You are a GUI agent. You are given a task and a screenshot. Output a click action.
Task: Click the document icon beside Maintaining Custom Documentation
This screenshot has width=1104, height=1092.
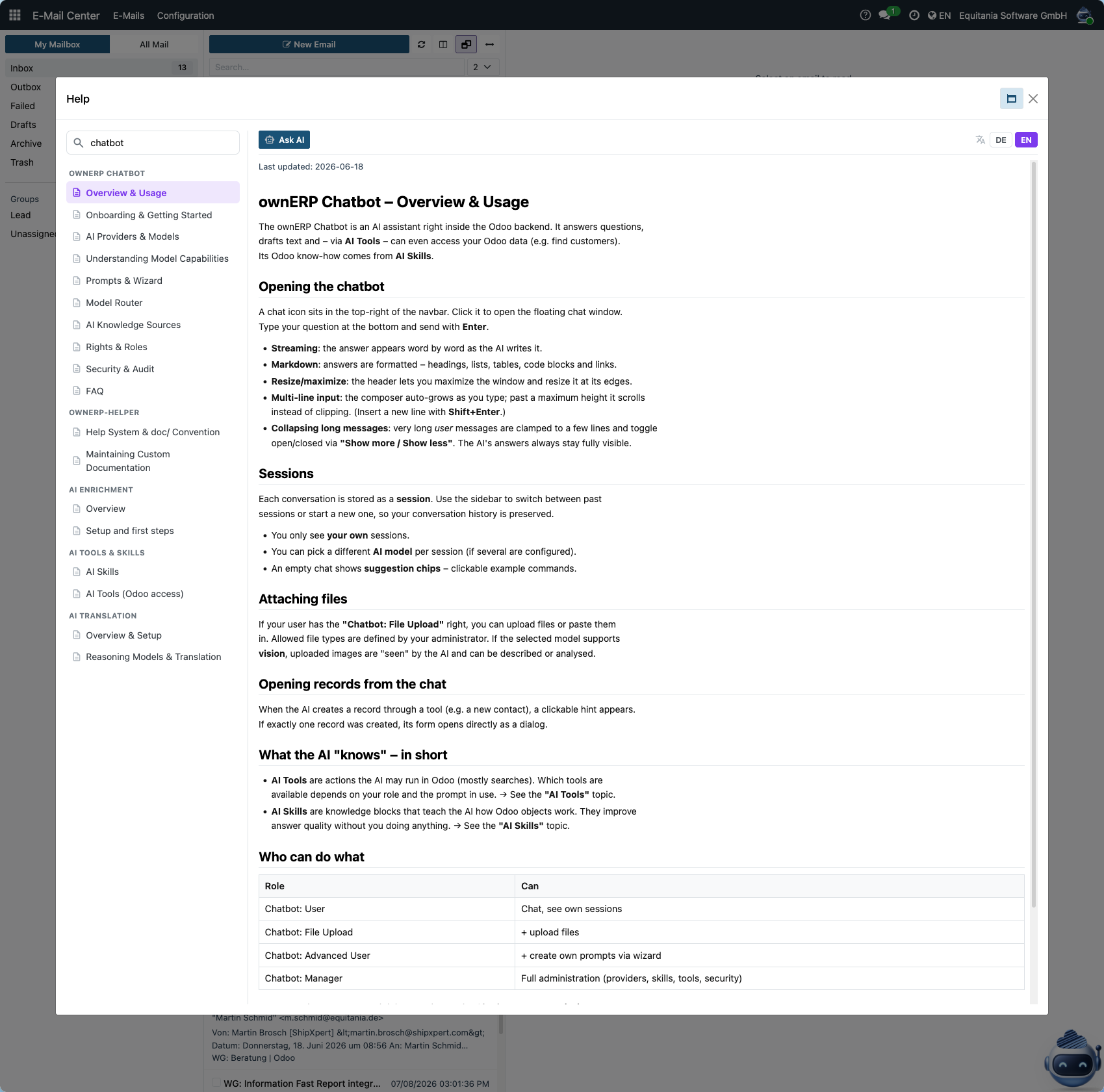[x=77, y=461]
